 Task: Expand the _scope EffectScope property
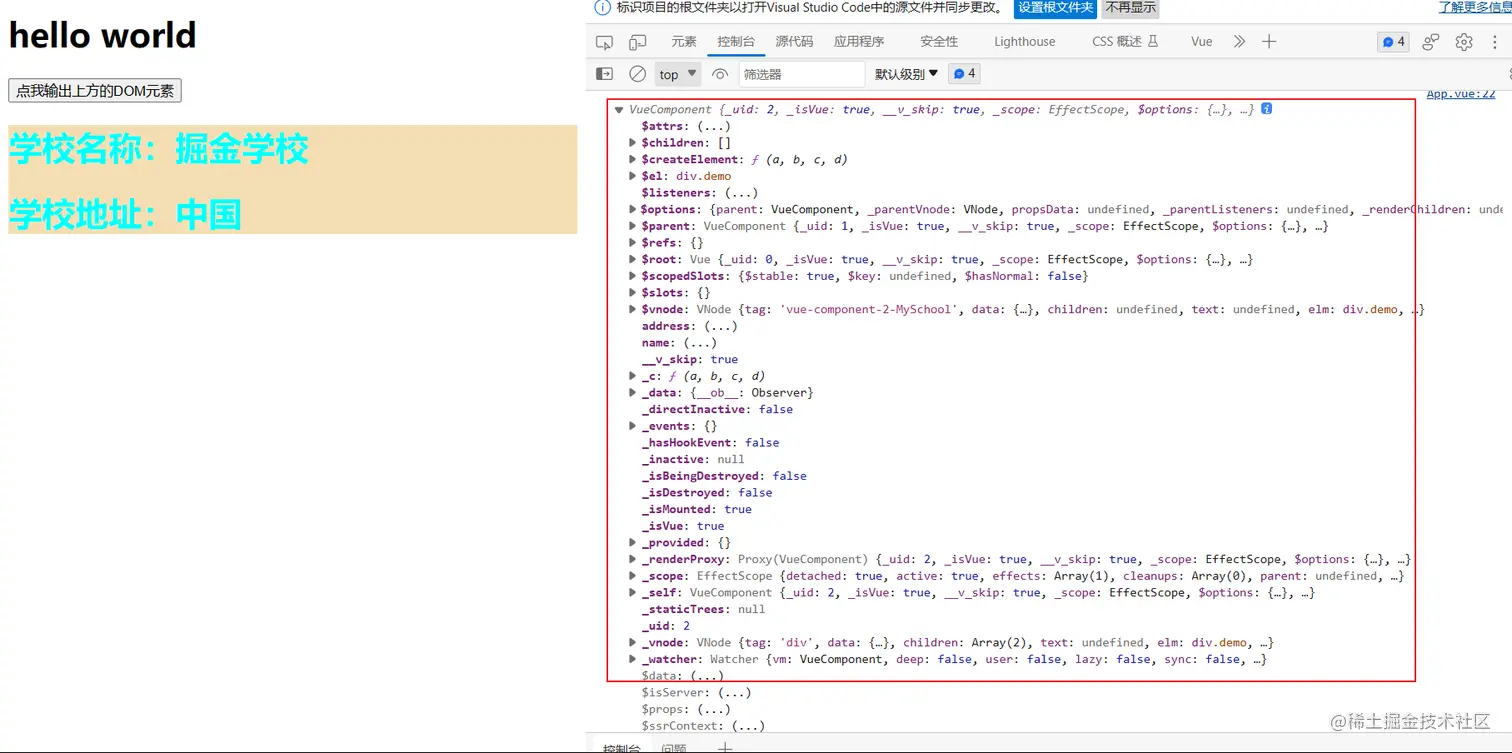632,576
